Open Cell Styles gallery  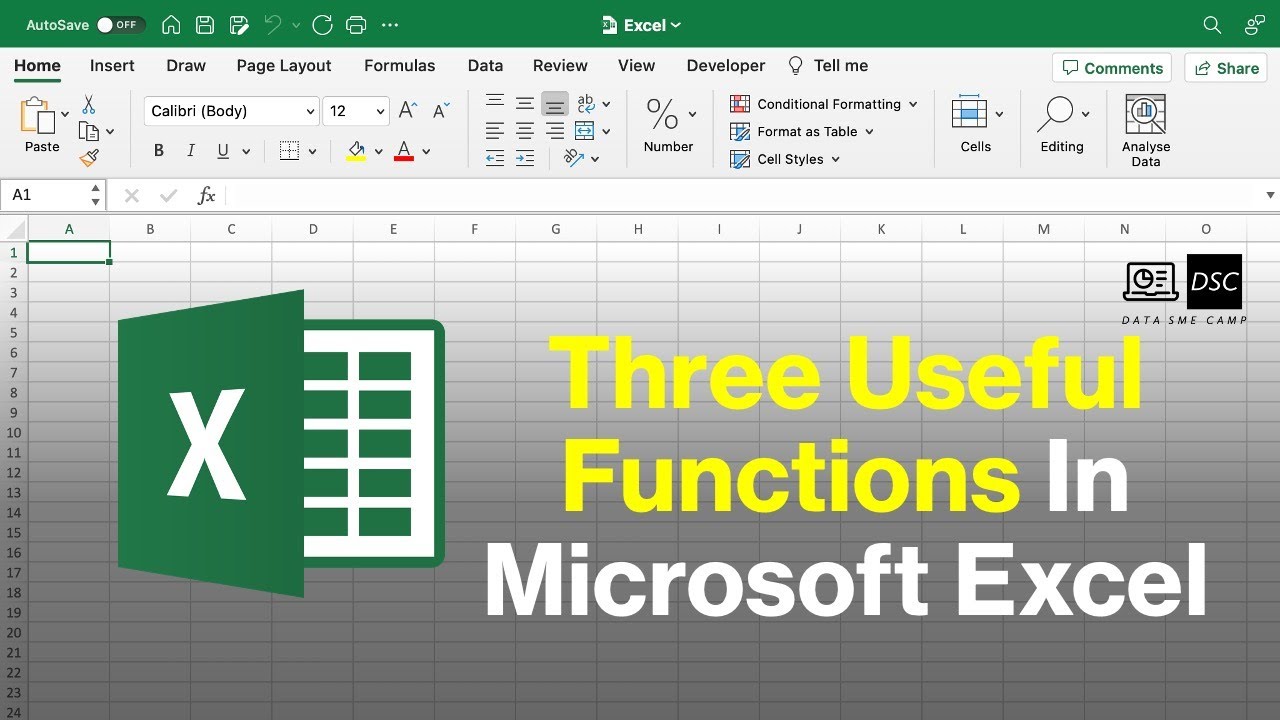point(785,159)
